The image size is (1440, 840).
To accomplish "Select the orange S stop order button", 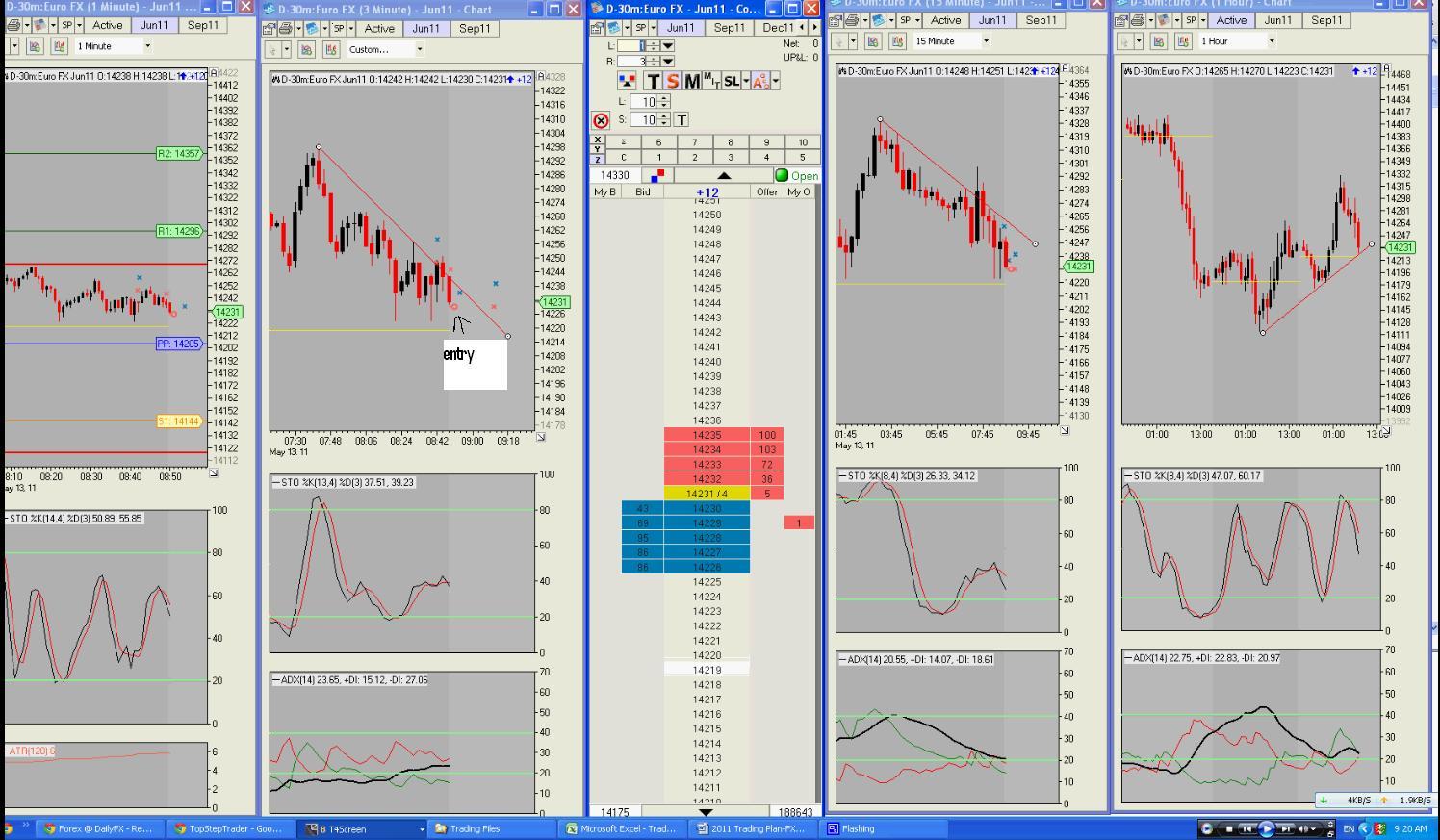I will (x=672, y=82).
